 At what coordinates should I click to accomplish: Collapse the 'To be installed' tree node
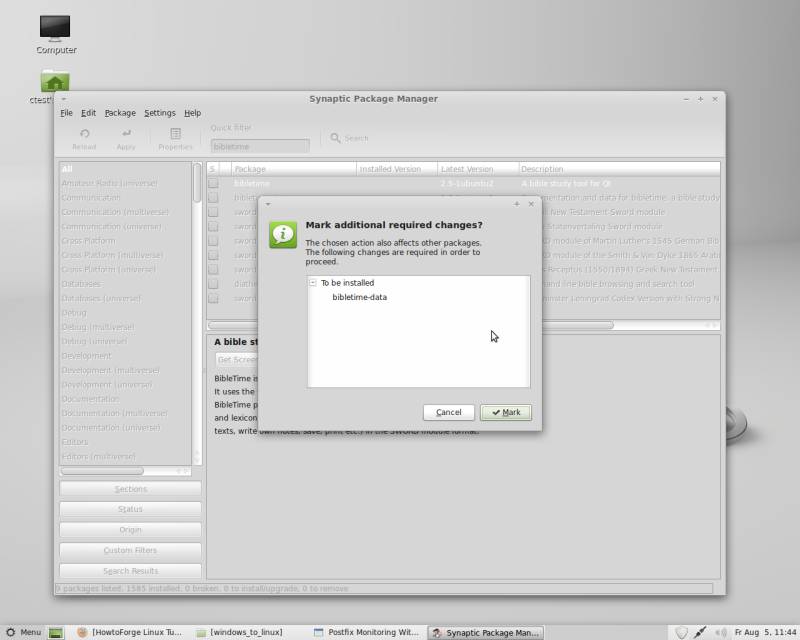[313, 283]
